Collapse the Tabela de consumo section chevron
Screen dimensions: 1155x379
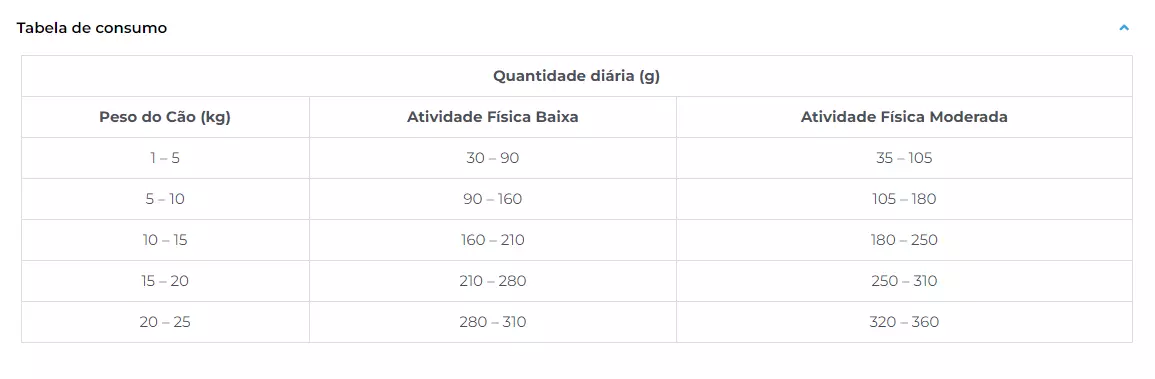pyautogui.click(x=1123, y=28)
